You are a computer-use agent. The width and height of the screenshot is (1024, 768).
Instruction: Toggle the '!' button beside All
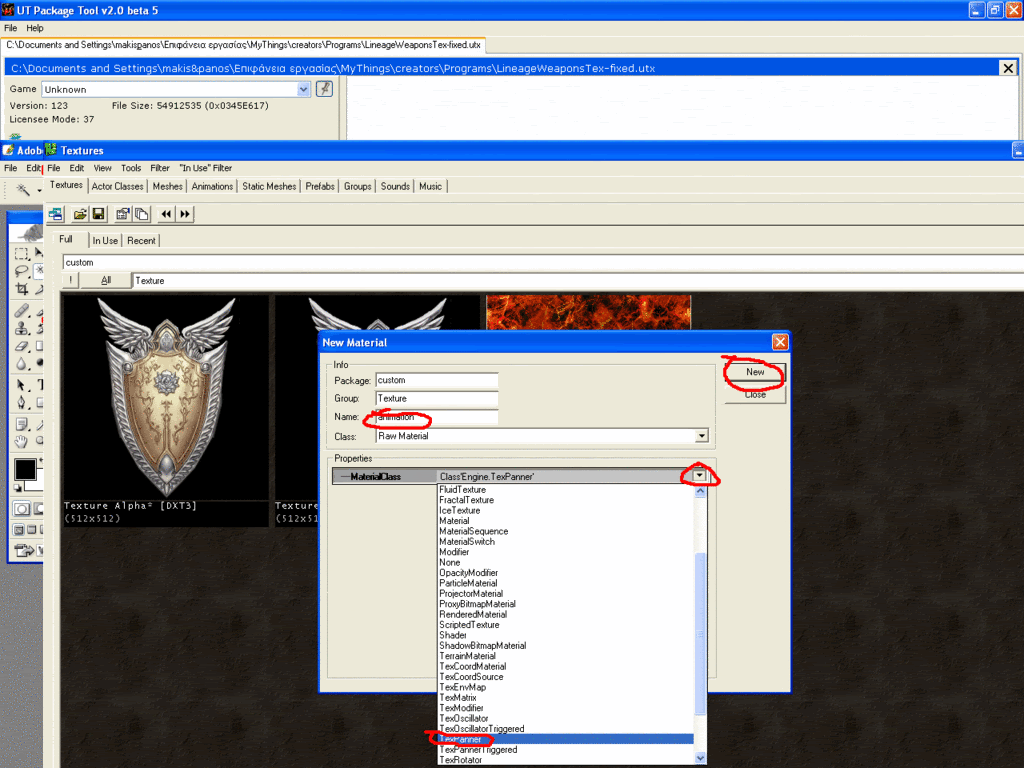(x=71, y=281)
